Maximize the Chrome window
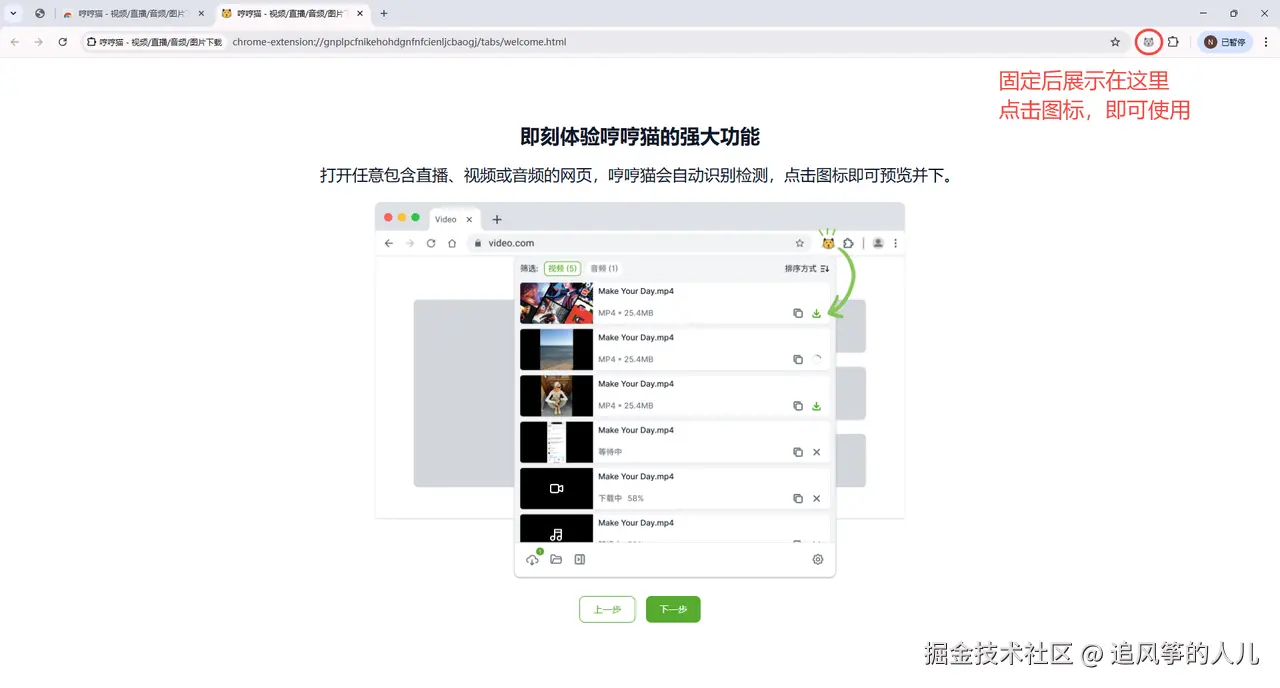Screen dimensions: 1280x688 (1234, 13)
